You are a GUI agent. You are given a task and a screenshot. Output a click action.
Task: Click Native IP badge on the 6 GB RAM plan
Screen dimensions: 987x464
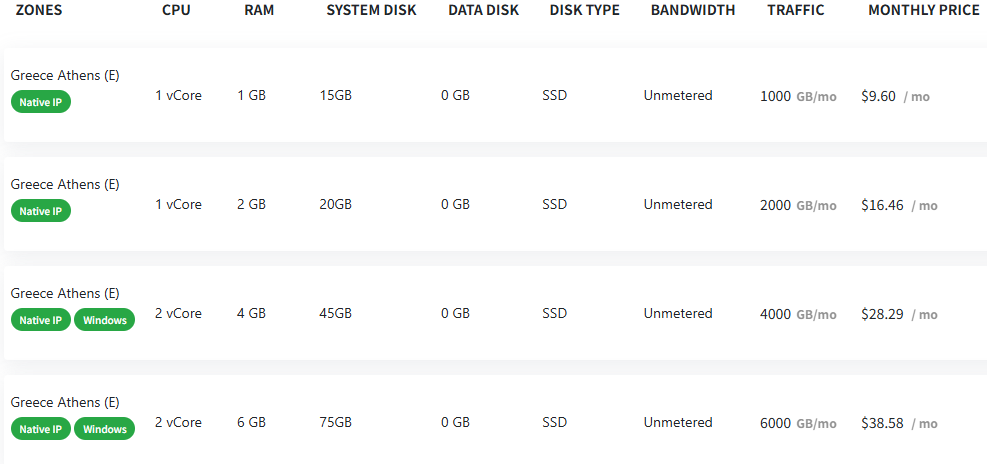pyautogui.click(x=41, y=429)
